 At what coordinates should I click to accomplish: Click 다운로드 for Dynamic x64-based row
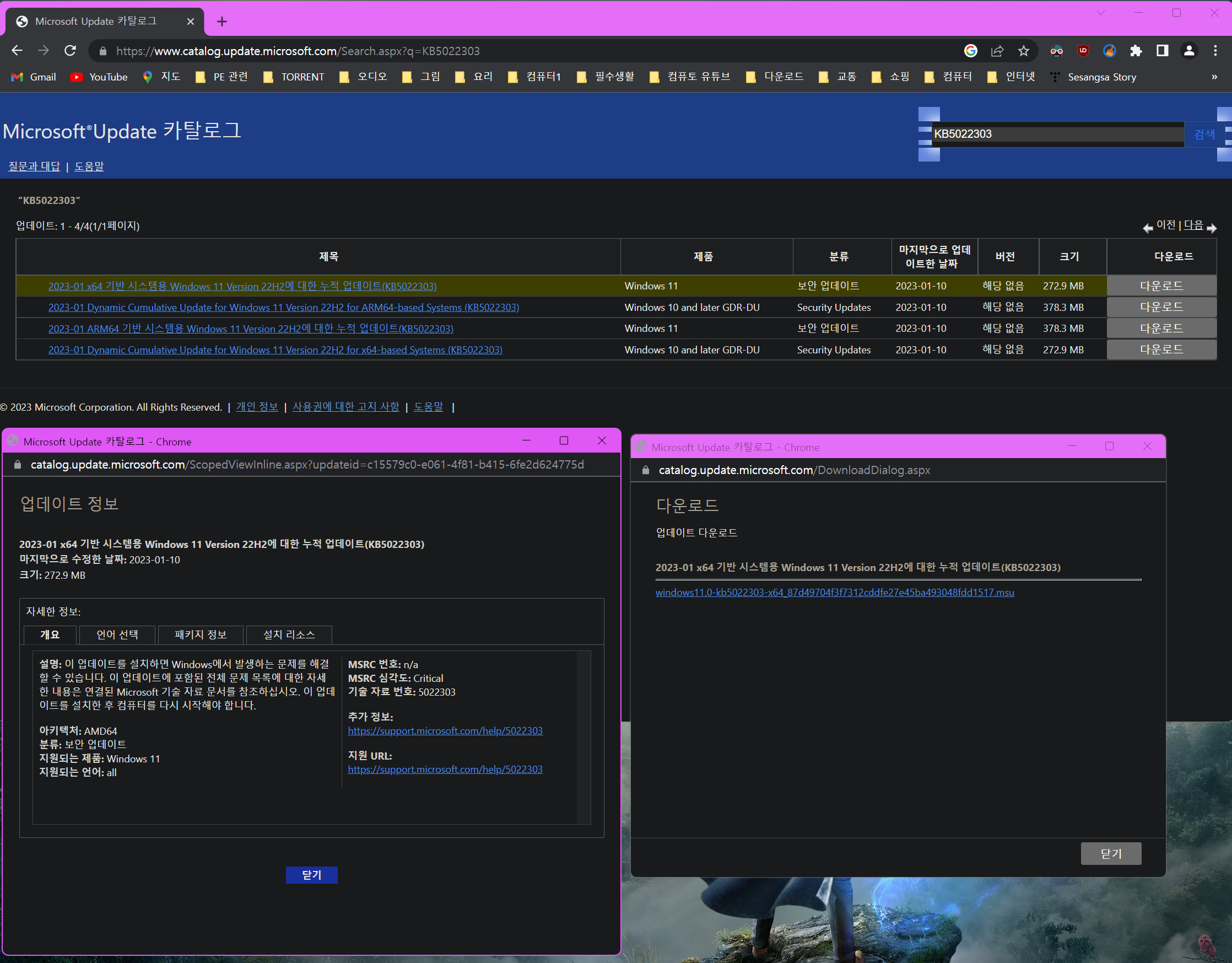click(1161, 349)
